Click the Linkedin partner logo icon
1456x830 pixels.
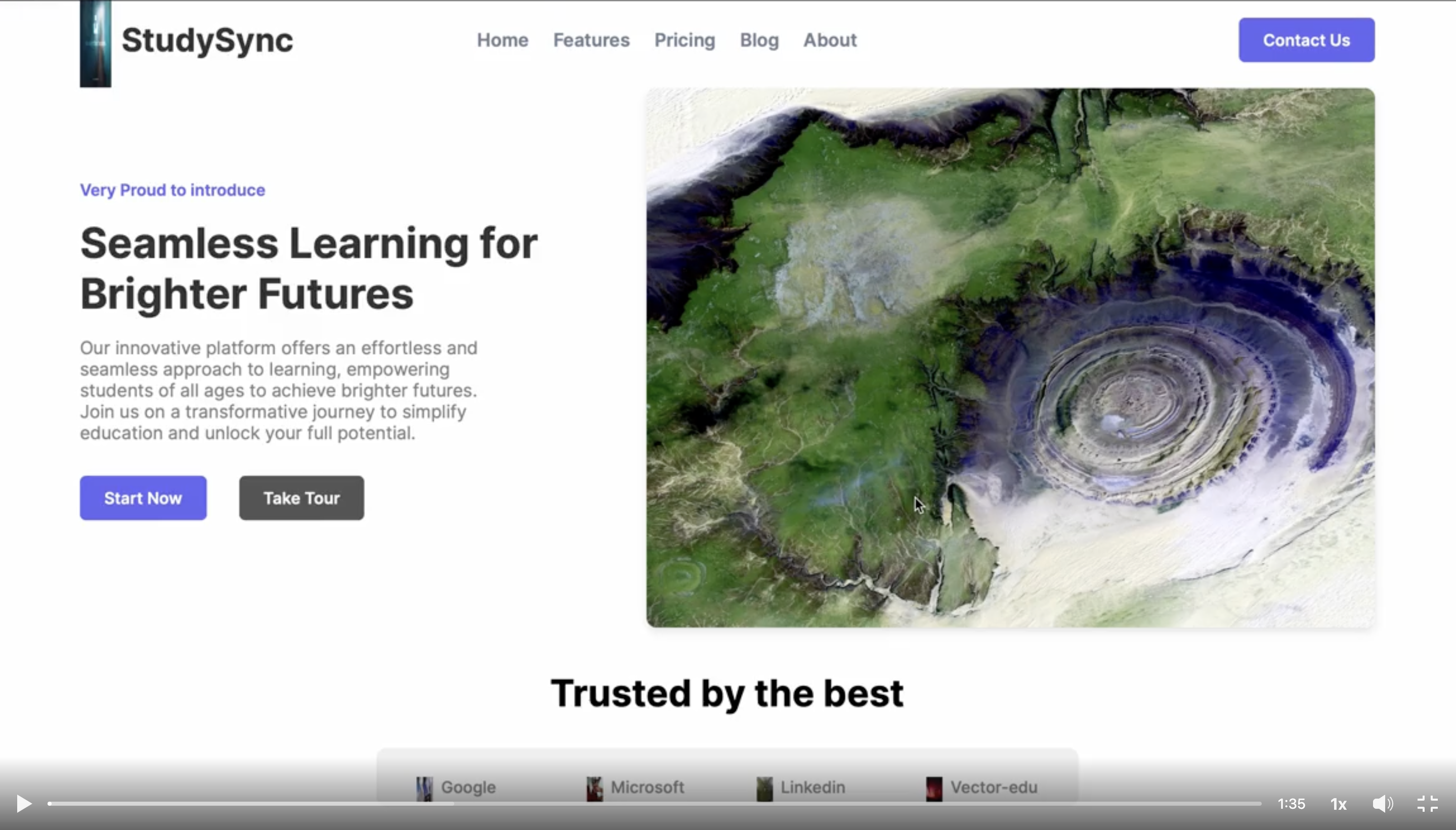pos(764,789)
